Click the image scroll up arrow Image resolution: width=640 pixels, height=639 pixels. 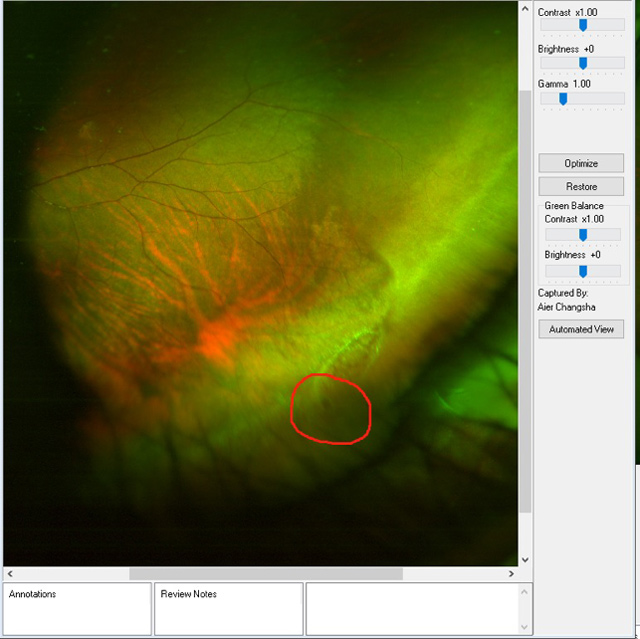click(525, 9)
